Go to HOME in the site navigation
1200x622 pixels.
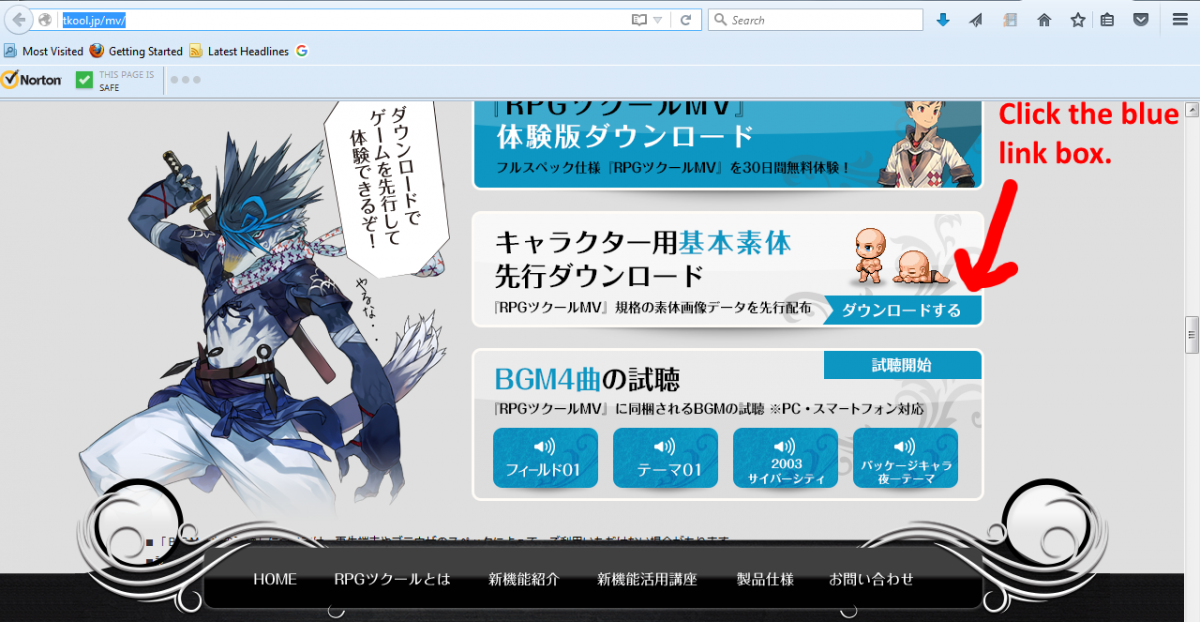[275, 579]
